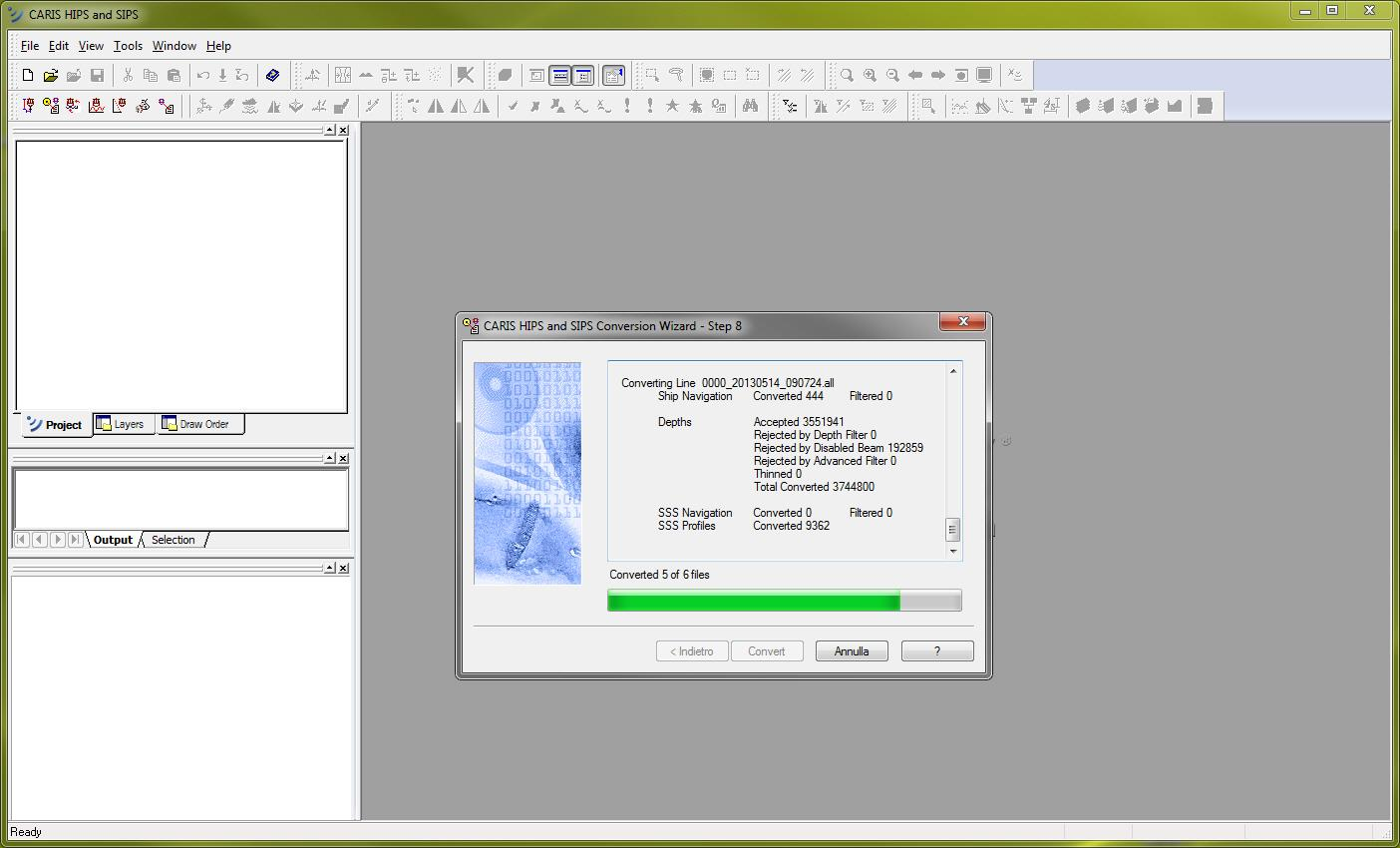Switch to the Project tab
1400x848 pixels.
point(56,424)
